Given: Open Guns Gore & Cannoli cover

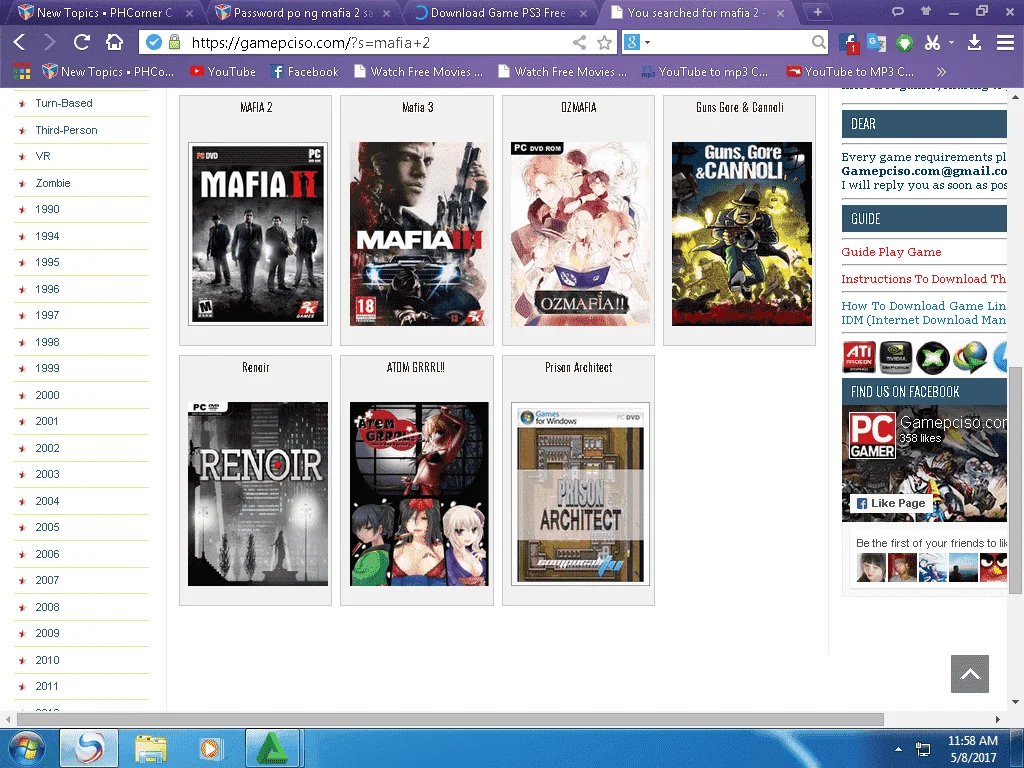Looking at the screenshot, I should click(742, 234).
